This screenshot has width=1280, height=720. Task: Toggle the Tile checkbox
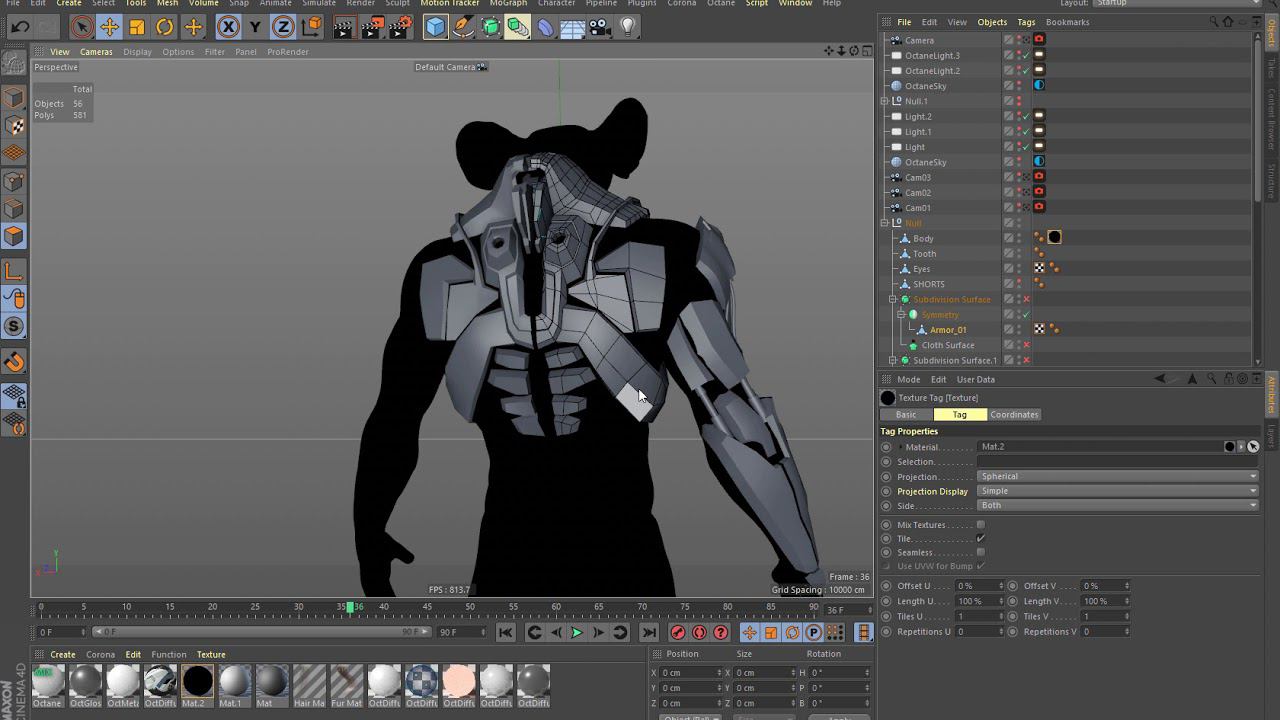[x=981, y=539]
